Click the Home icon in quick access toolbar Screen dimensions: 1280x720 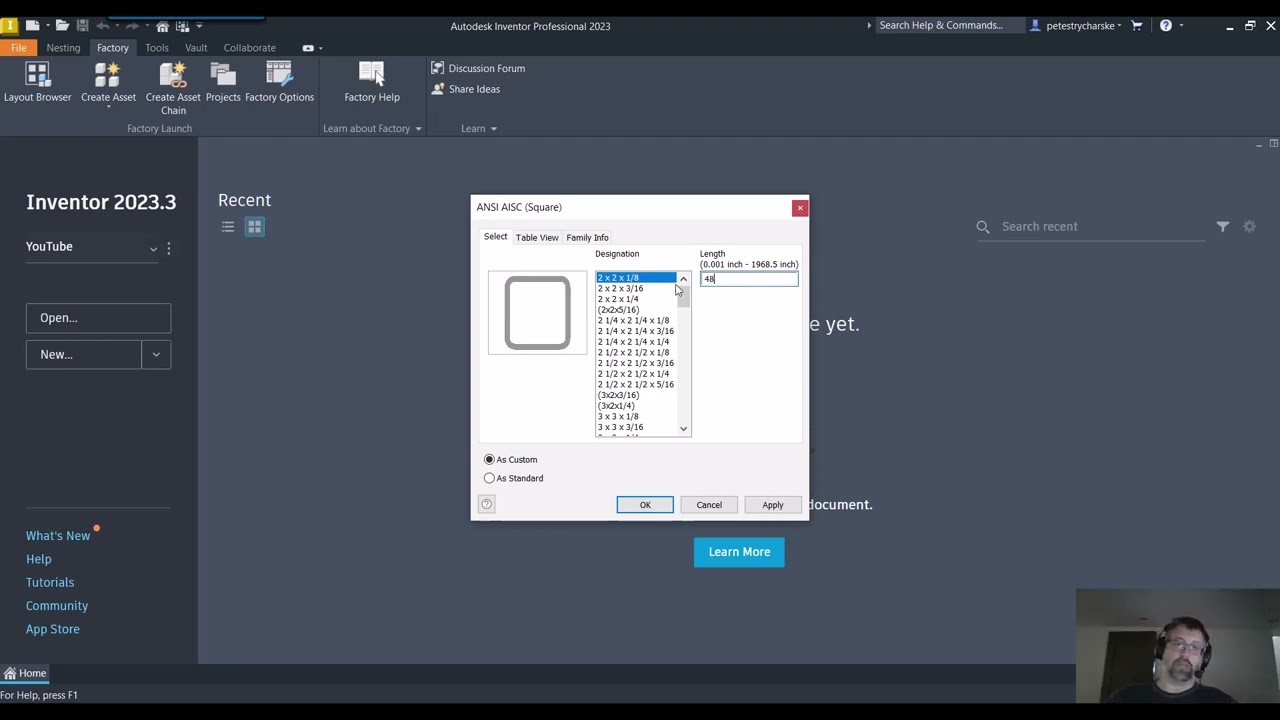point(162,26)
